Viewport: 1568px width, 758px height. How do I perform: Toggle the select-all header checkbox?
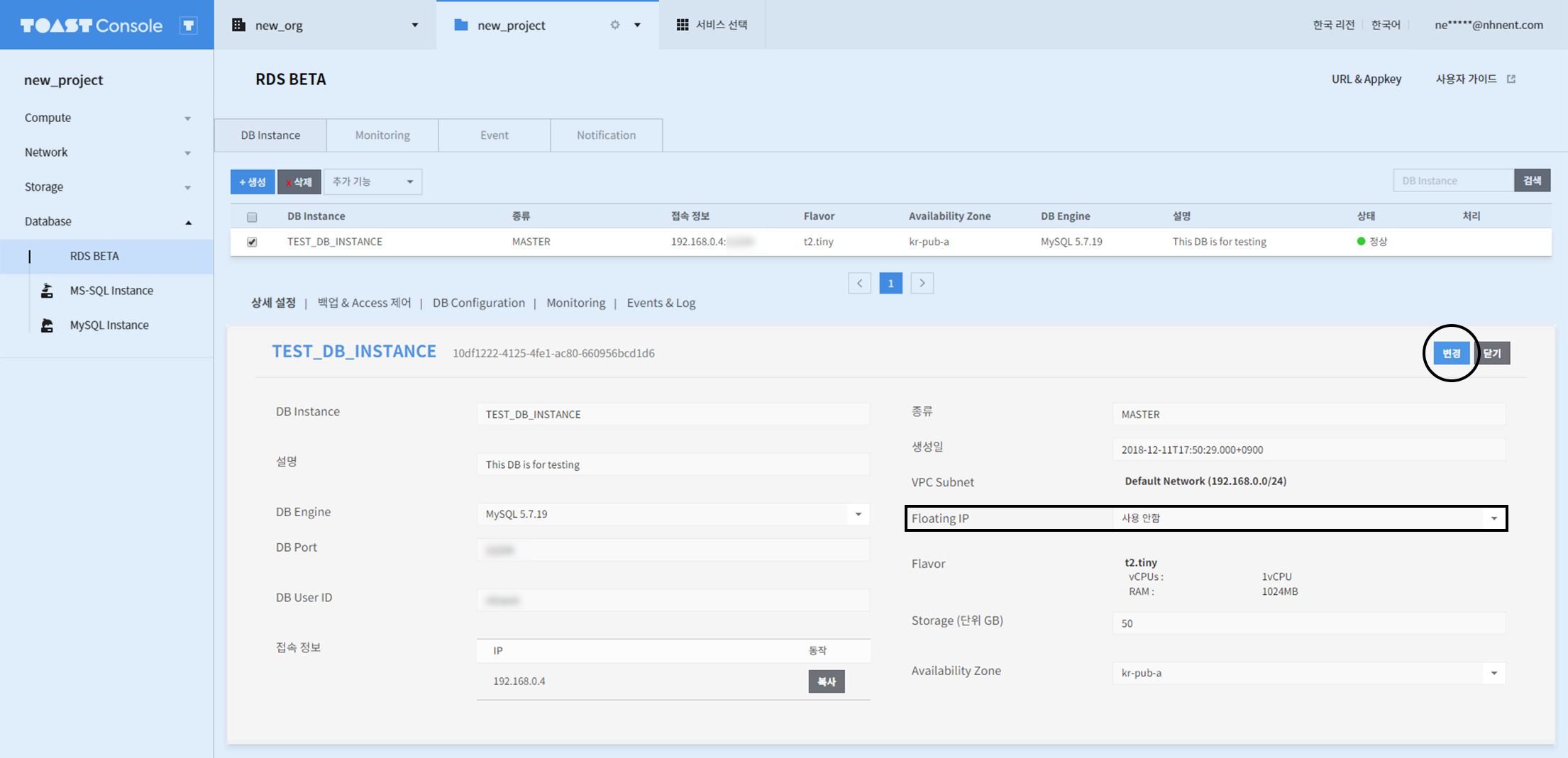tap(252, 217)
